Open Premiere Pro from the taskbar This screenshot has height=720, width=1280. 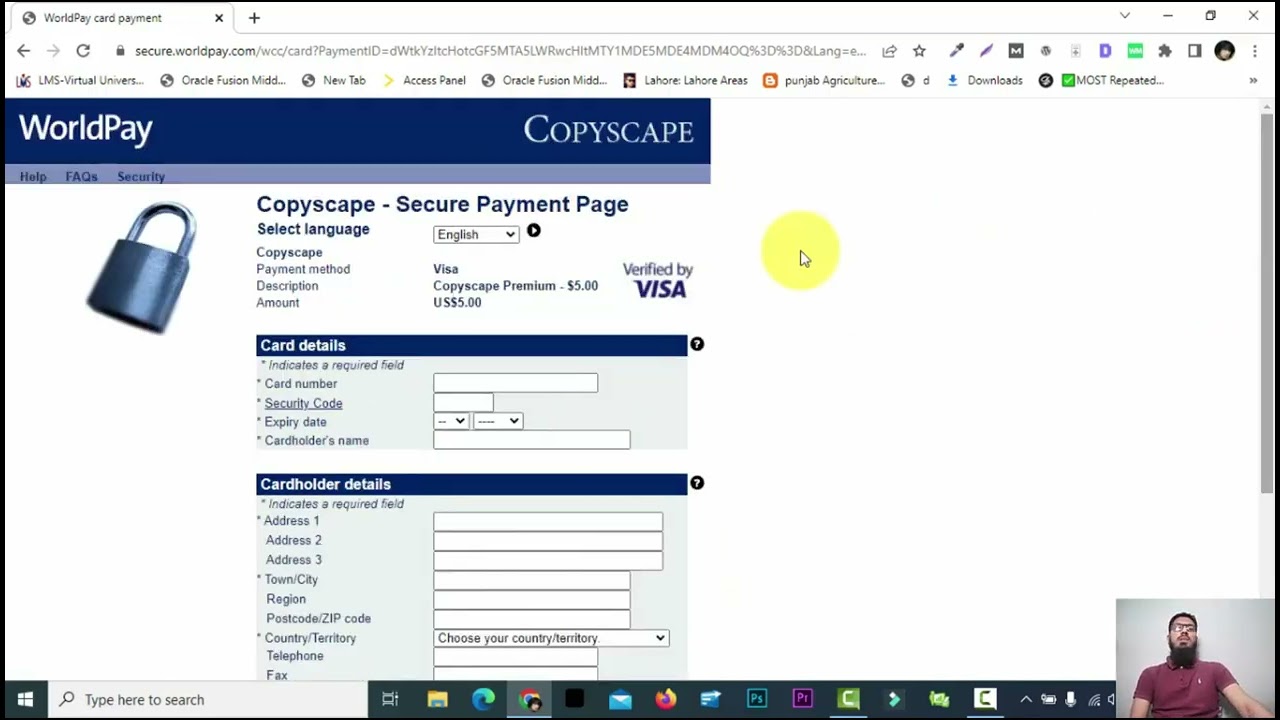coord(803,699)
